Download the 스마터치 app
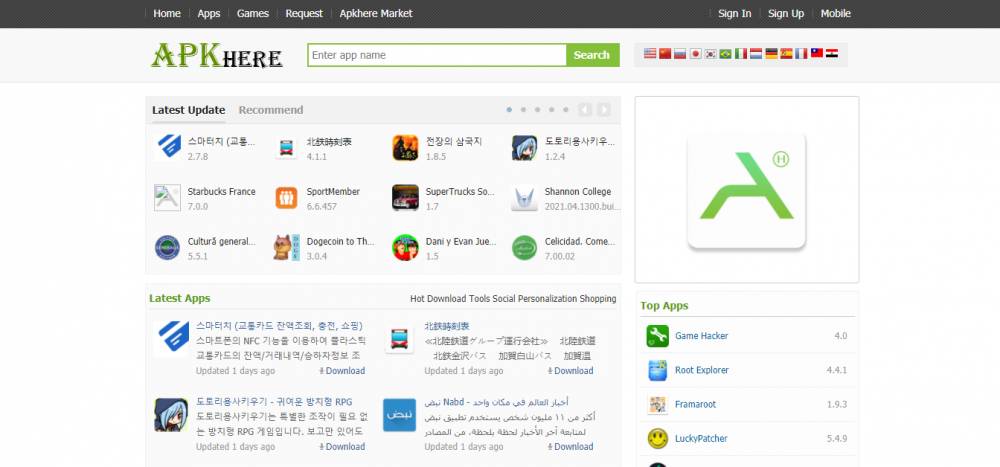This screenshot has height=467, width=1000. pyautogui.click(x=342, y=371)
